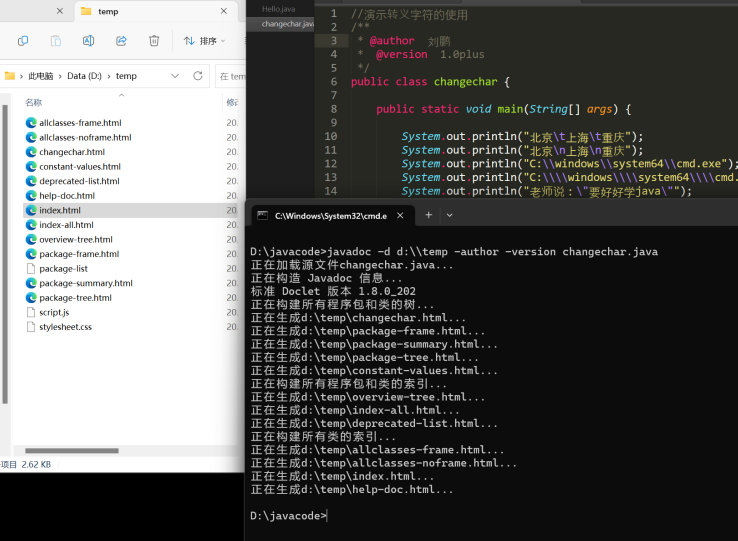Open terminal profiles dropdown arrow

tap(450, 215)
